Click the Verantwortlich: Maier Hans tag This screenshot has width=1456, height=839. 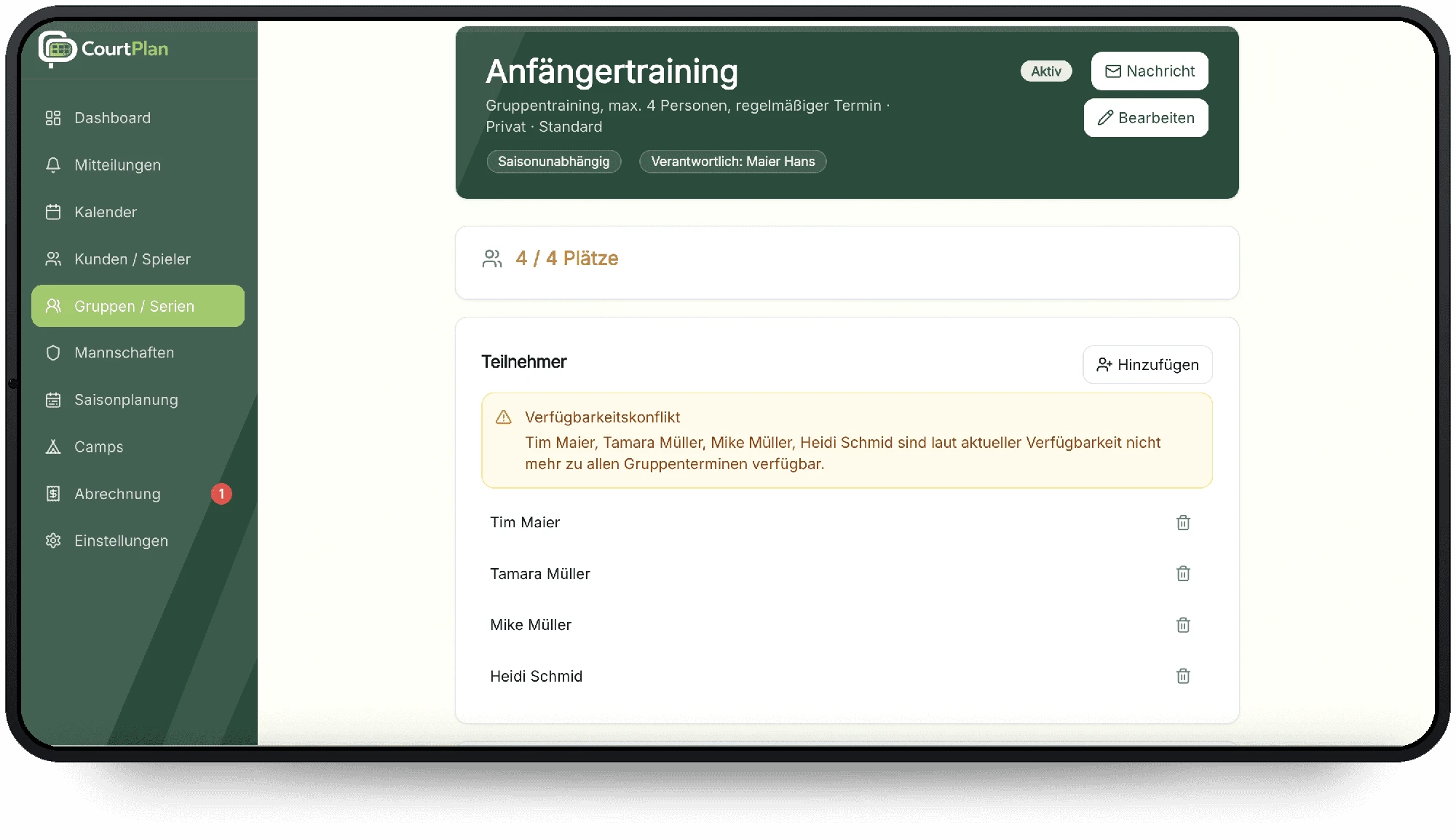(x=733, y=162)
